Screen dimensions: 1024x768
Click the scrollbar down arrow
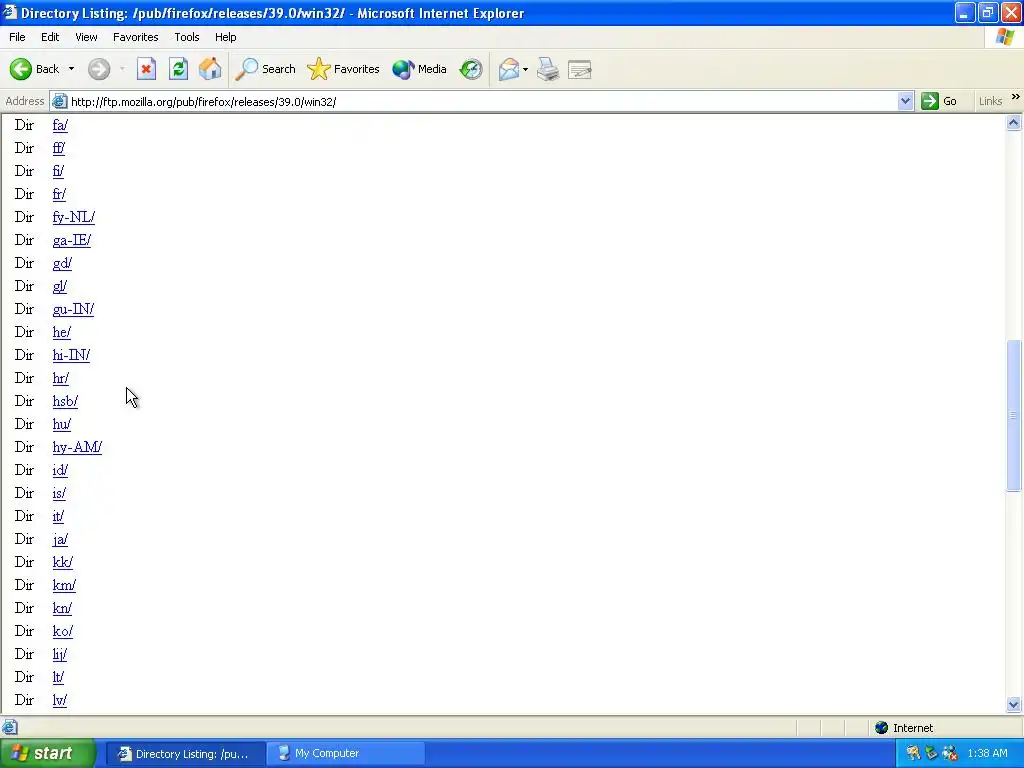coord(1014,704)
